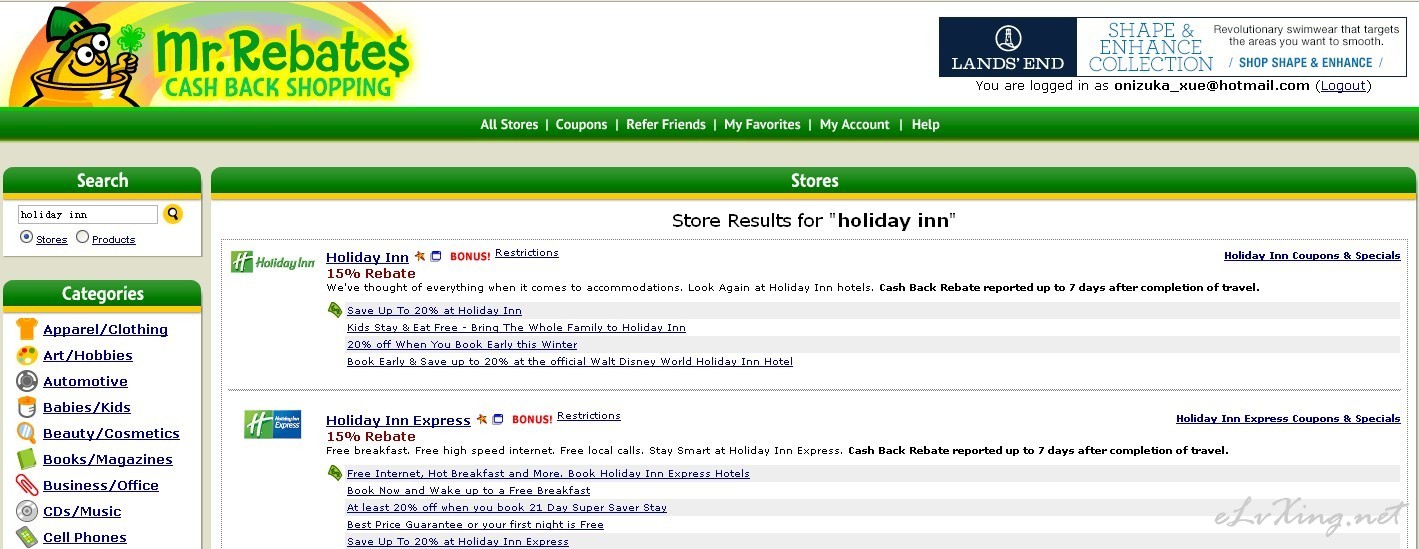Open the Coupons menu item
1419x549 pixels.
pyautogui.click(x=581, y=125)
